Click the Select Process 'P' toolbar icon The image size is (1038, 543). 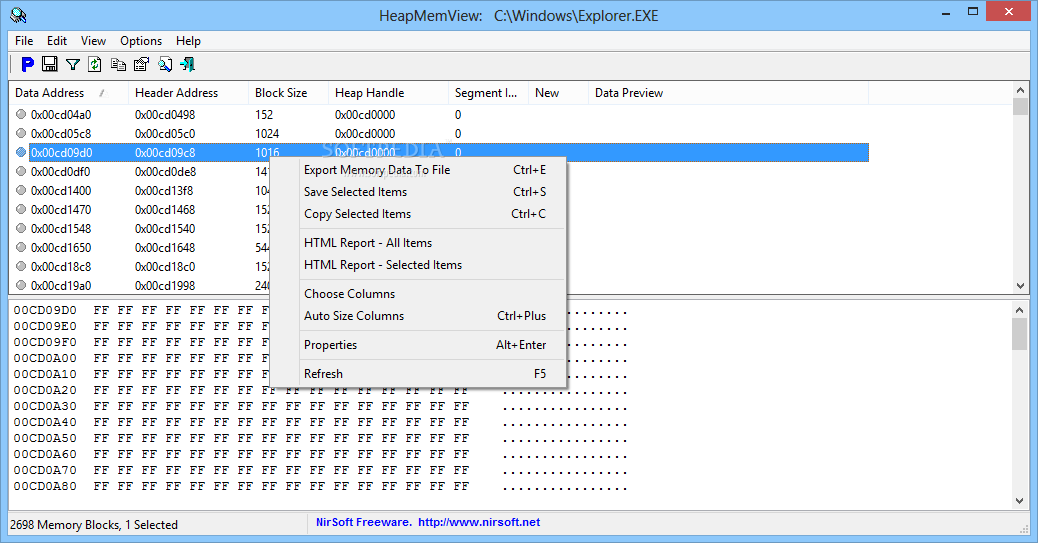(x=27, y=64)
